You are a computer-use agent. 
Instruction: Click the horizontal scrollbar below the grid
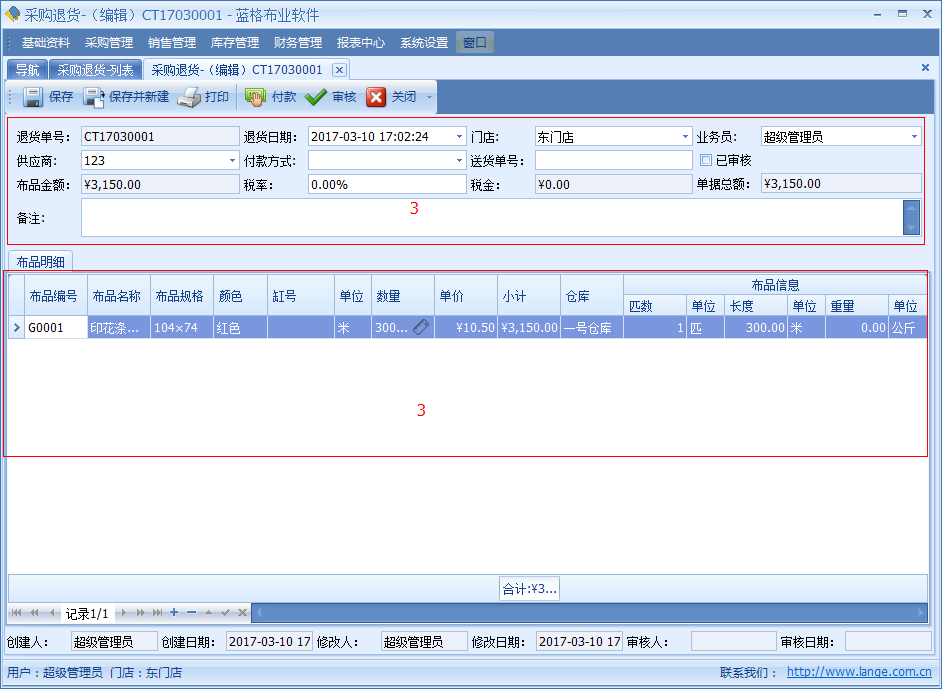590,612
